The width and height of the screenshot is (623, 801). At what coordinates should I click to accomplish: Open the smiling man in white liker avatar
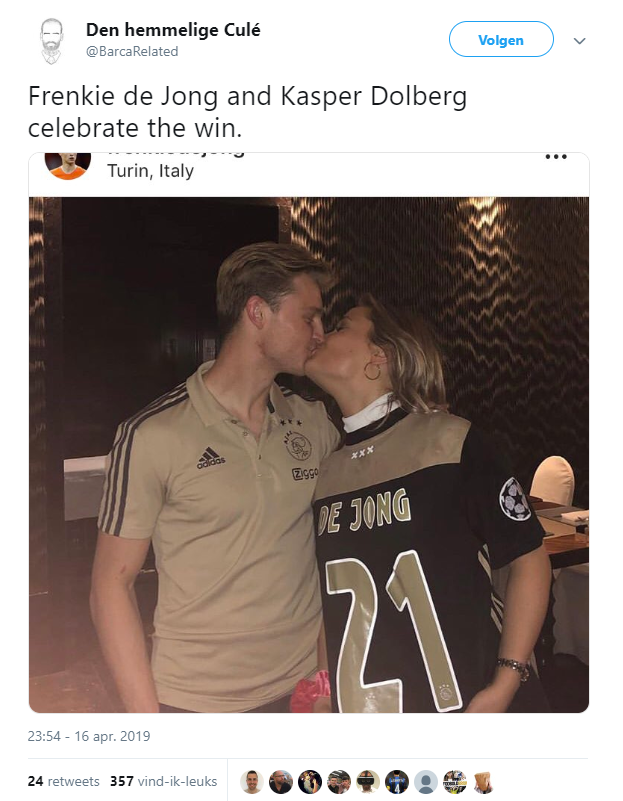[252, 782]
